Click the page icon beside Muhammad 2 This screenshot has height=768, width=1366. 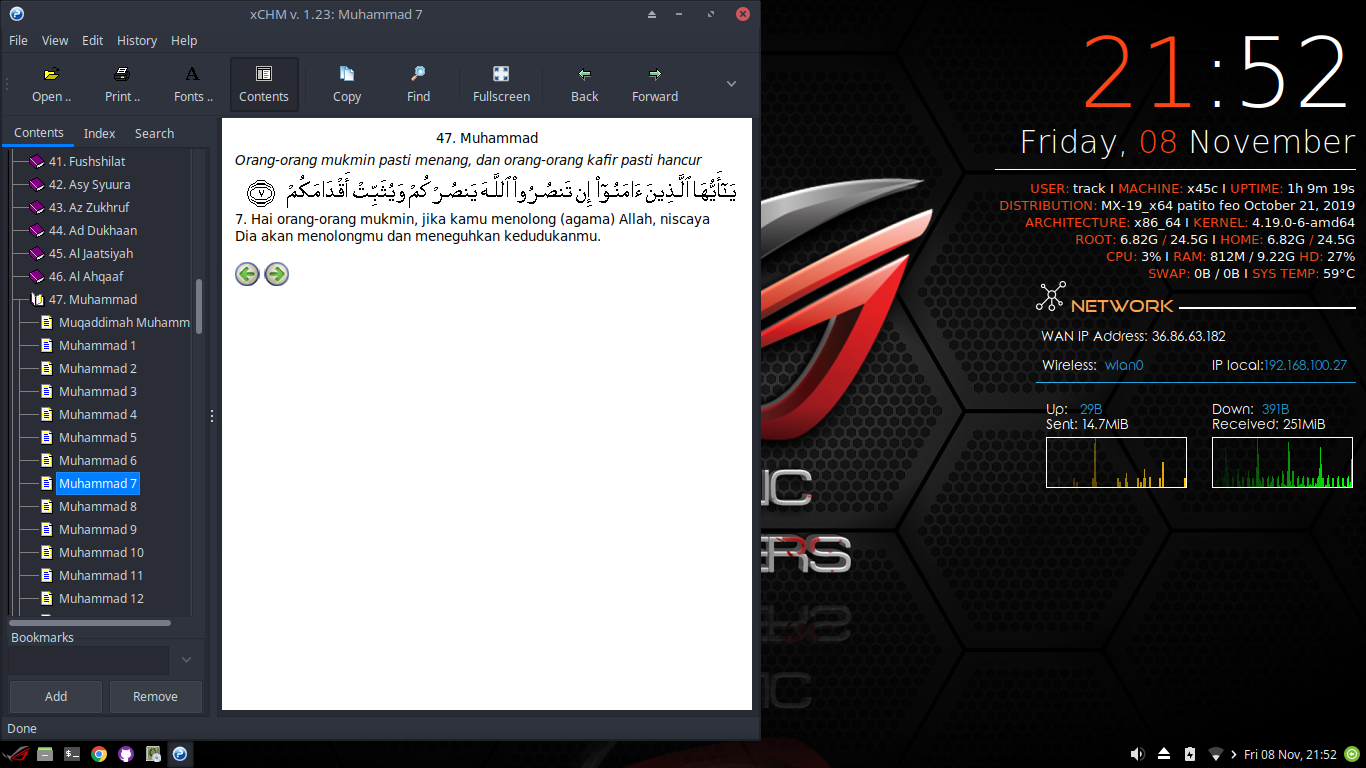point(46,369)
